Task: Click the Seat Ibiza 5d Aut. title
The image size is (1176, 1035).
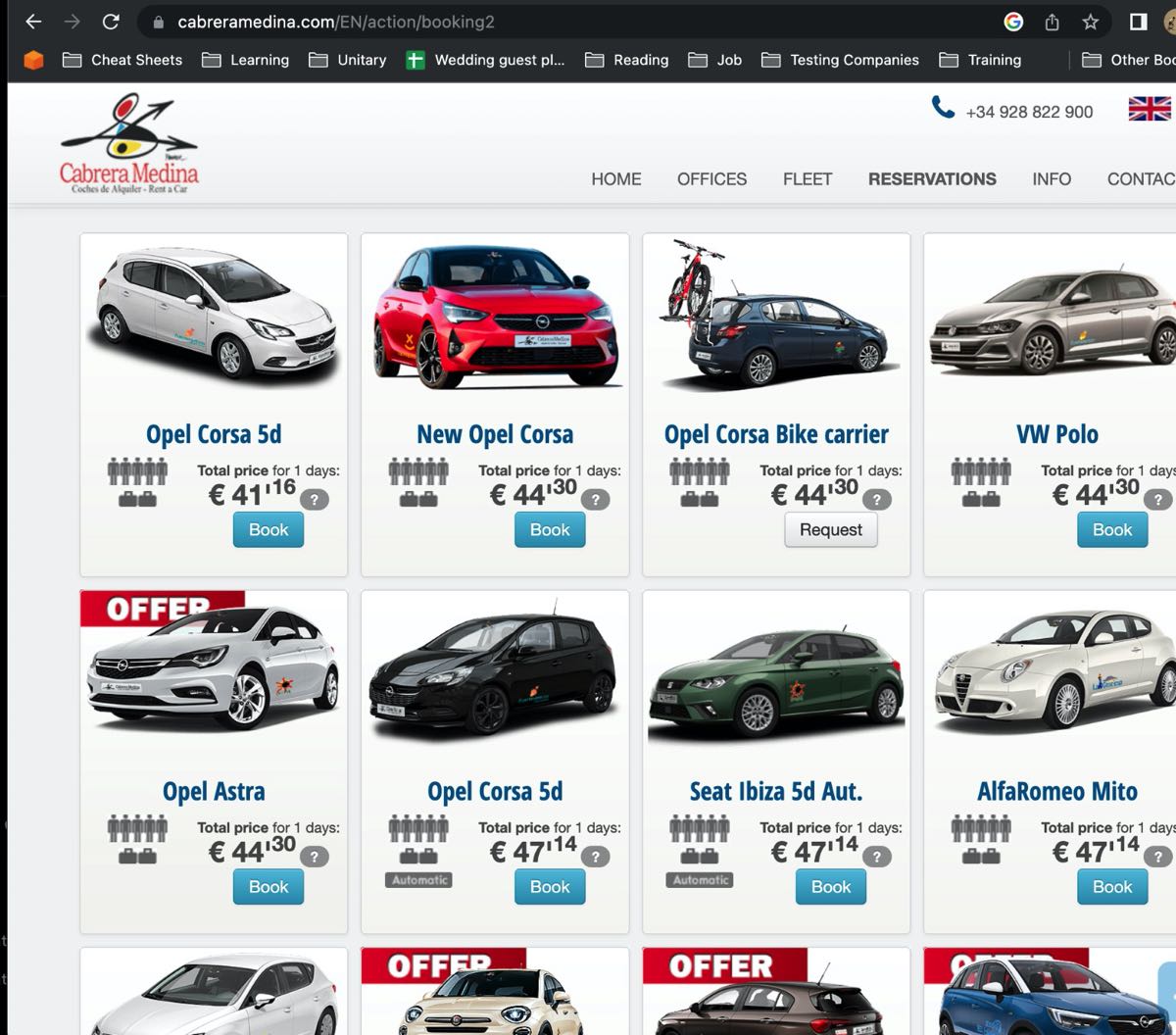Action: (776, 791)
